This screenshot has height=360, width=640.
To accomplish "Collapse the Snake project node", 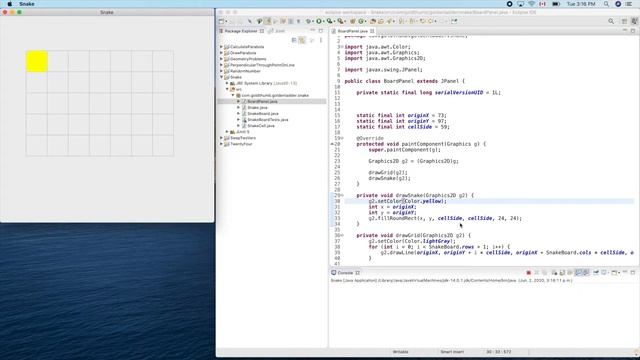I will 222,77.
